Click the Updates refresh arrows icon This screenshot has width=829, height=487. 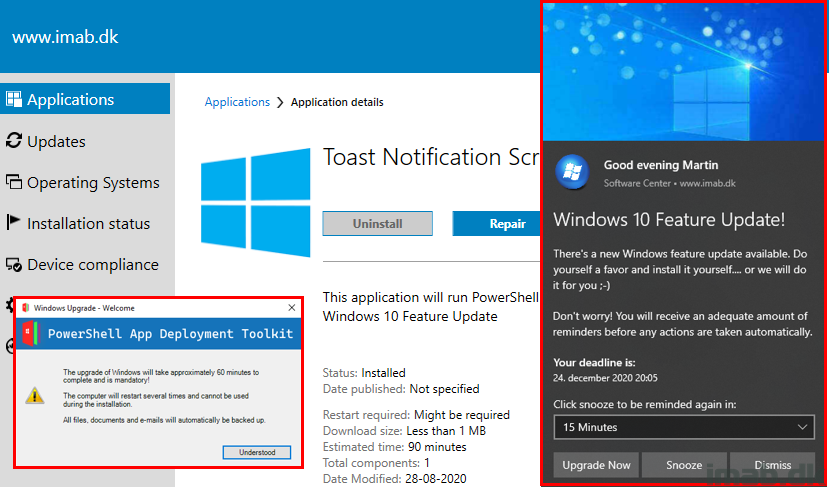click(14, 141)
